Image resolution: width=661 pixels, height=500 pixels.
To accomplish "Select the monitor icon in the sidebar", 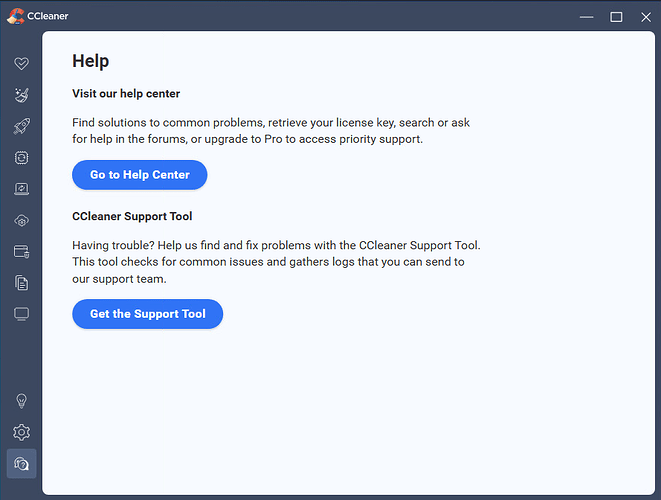I will click(x=21, y=314).
